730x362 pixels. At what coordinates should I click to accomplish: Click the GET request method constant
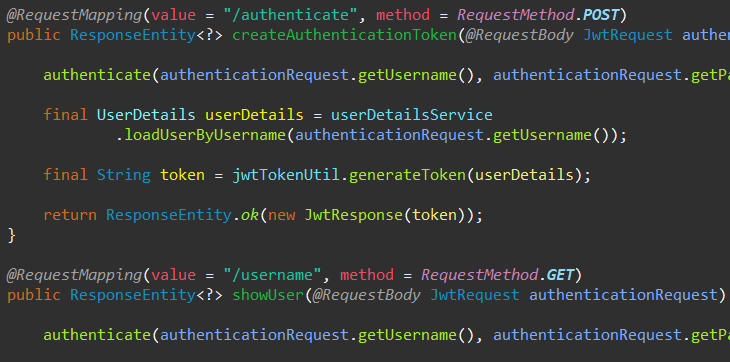[560, 275]
